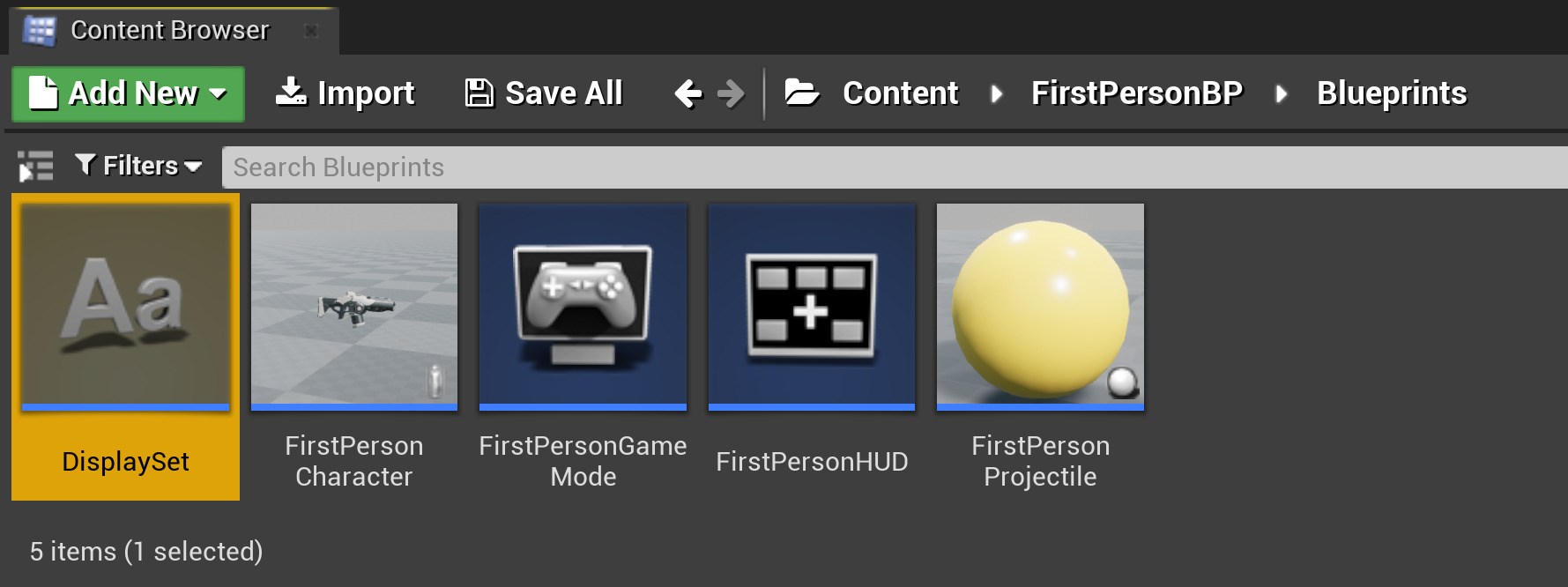Click the Import icon in the toolbar
This screenshot has height=587, width=1568.
click(x=291, y=92)
